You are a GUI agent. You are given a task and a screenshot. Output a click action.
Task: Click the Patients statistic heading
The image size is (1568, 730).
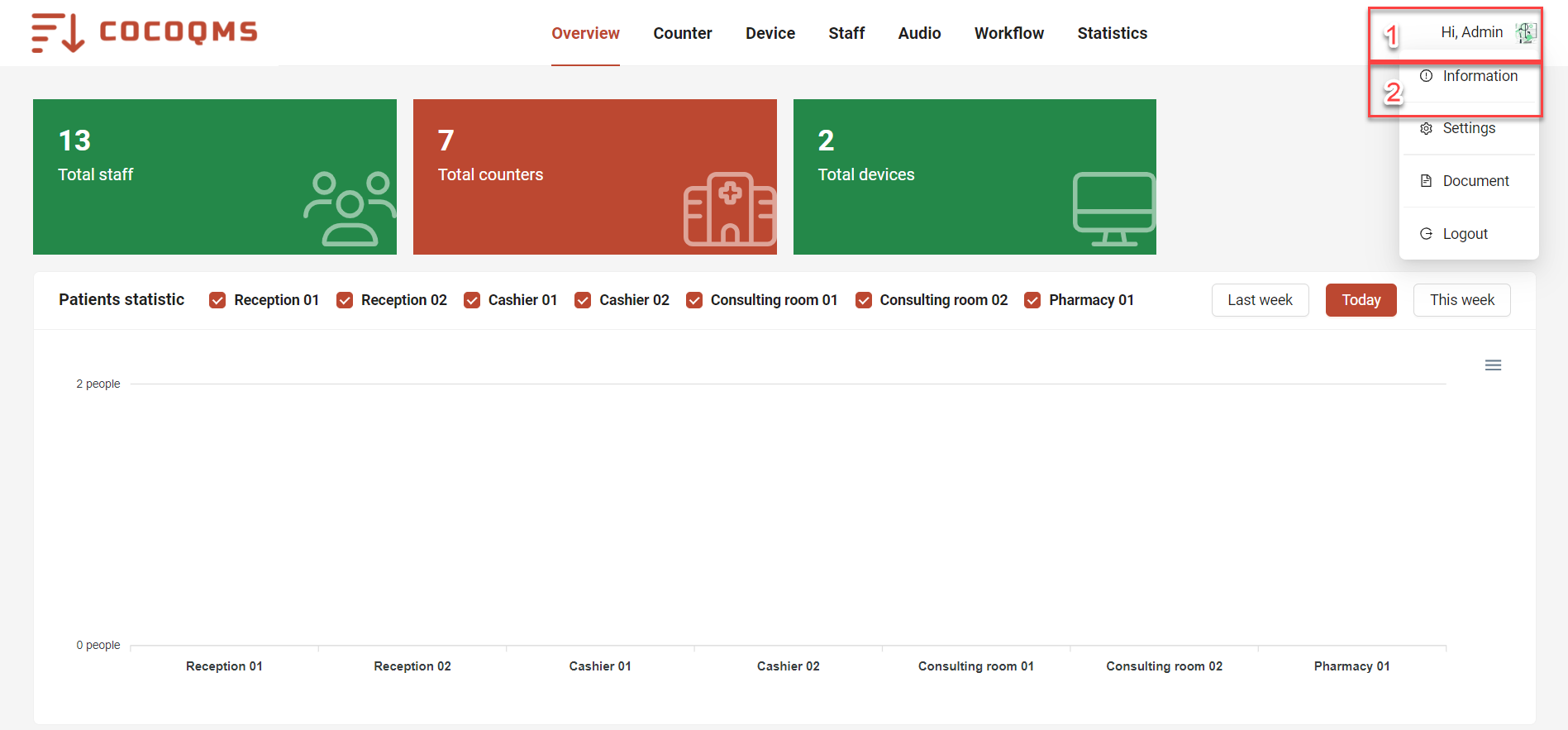[x=122, y=299]
